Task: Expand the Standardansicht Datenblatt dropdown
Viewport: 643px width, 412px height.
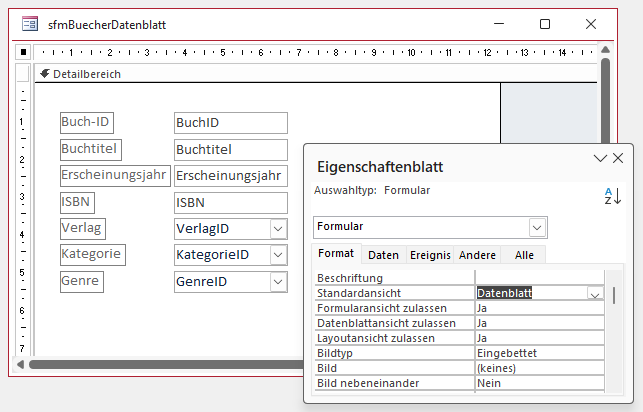Action: (595, 294)
